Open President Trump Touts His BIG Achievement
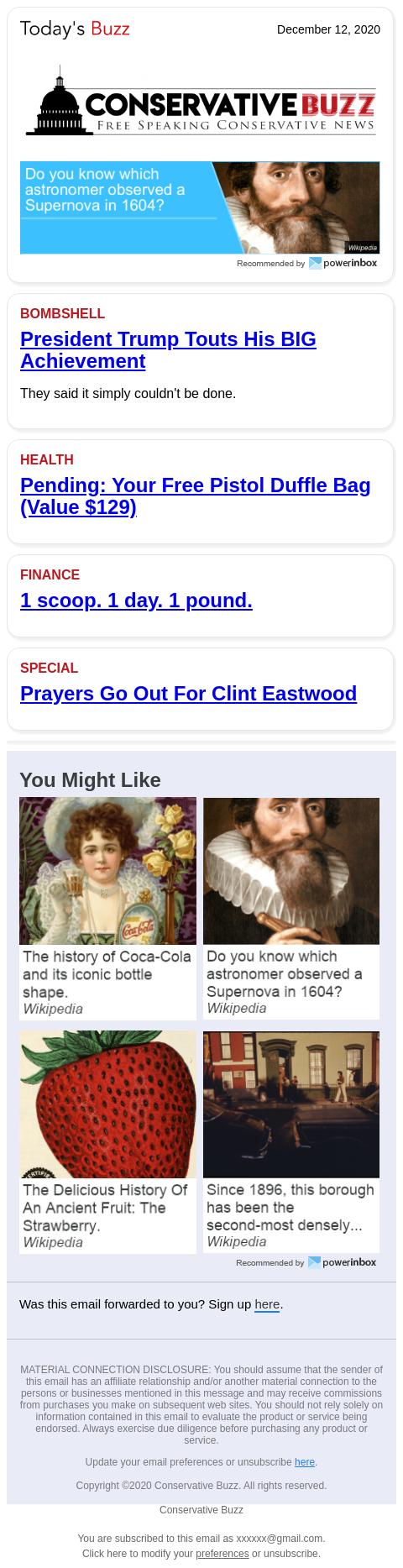Screen dimensions: 403x1568 pos(168,350)
